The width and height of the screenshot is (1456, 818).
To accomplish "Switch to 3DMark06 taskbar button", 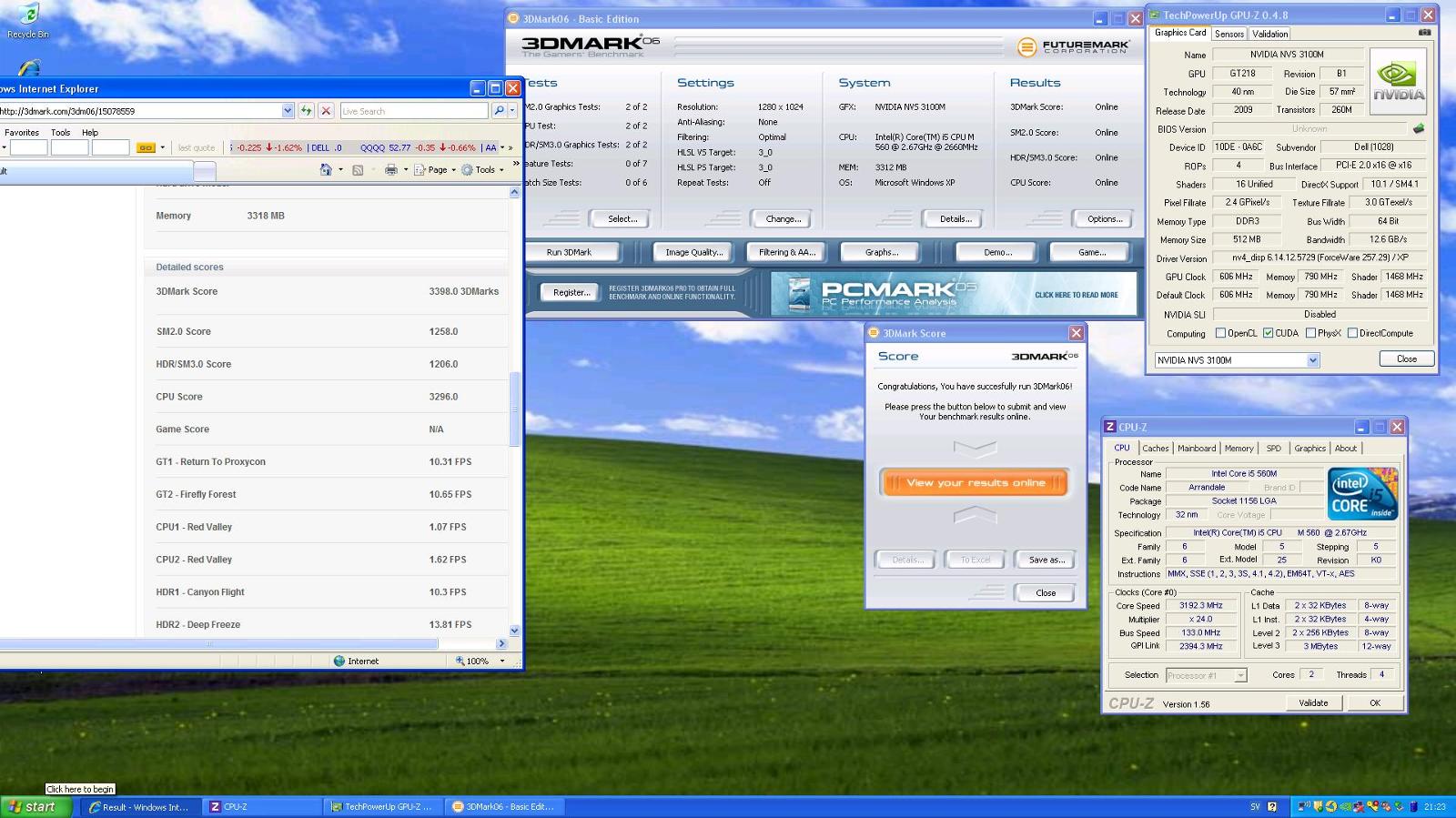I will (x=505, y=806).
